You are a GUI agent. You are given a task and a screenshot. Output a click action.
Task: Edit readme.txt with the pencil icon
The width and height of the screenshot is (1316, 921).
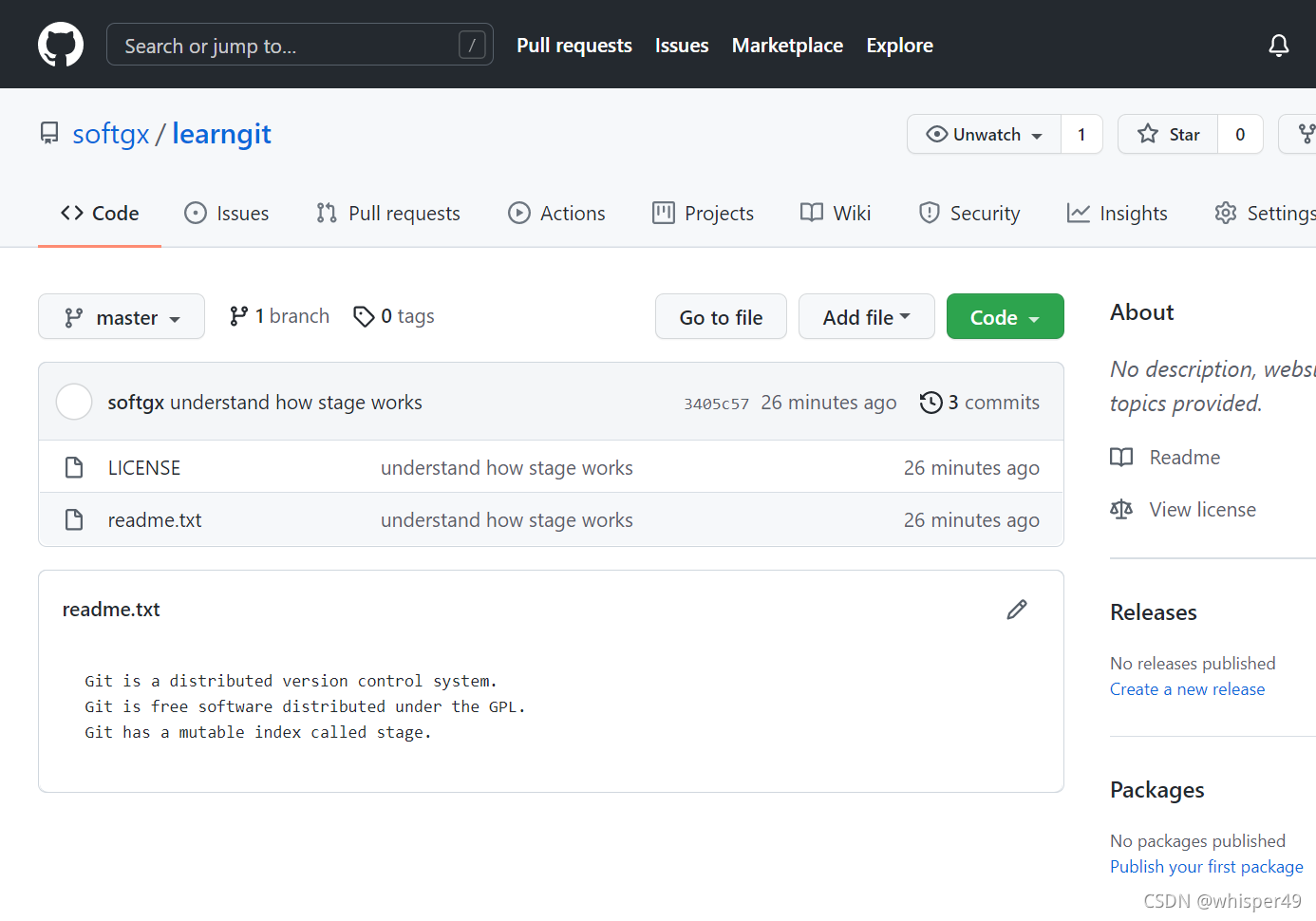[1017, 610]
